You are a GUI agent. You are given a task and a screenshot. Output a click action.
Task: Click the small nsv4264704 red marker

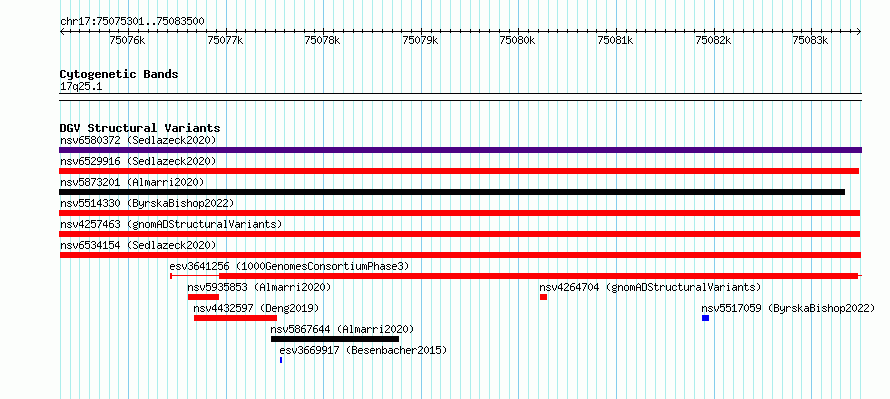pos(543,297)
